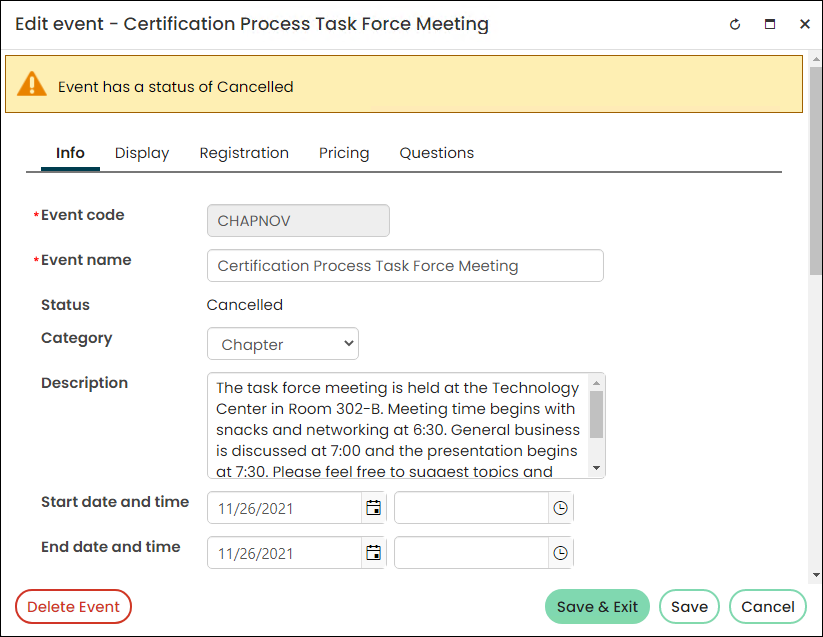Click the empty End time field
The width and height of the screenshot is (823, 637).
click(x=471, y=553)
